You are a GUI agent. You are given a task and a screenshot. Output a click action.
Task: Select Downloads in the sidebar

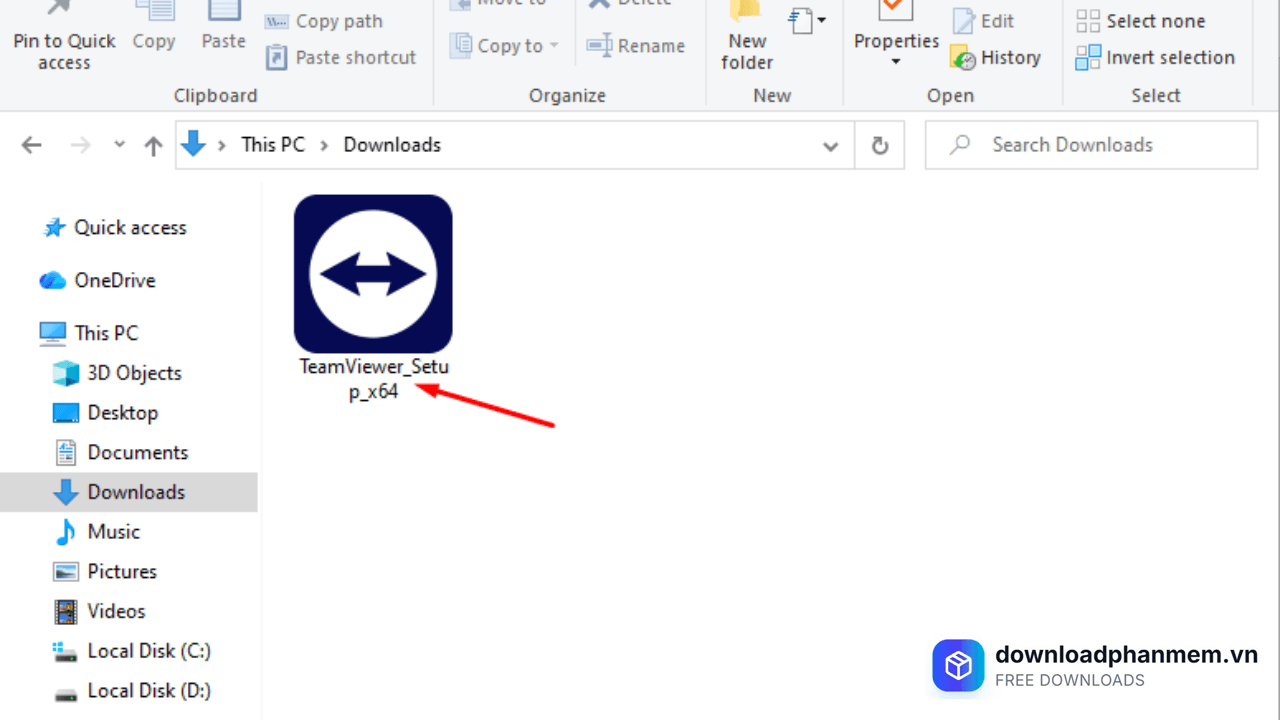click(x=129, y=492)
